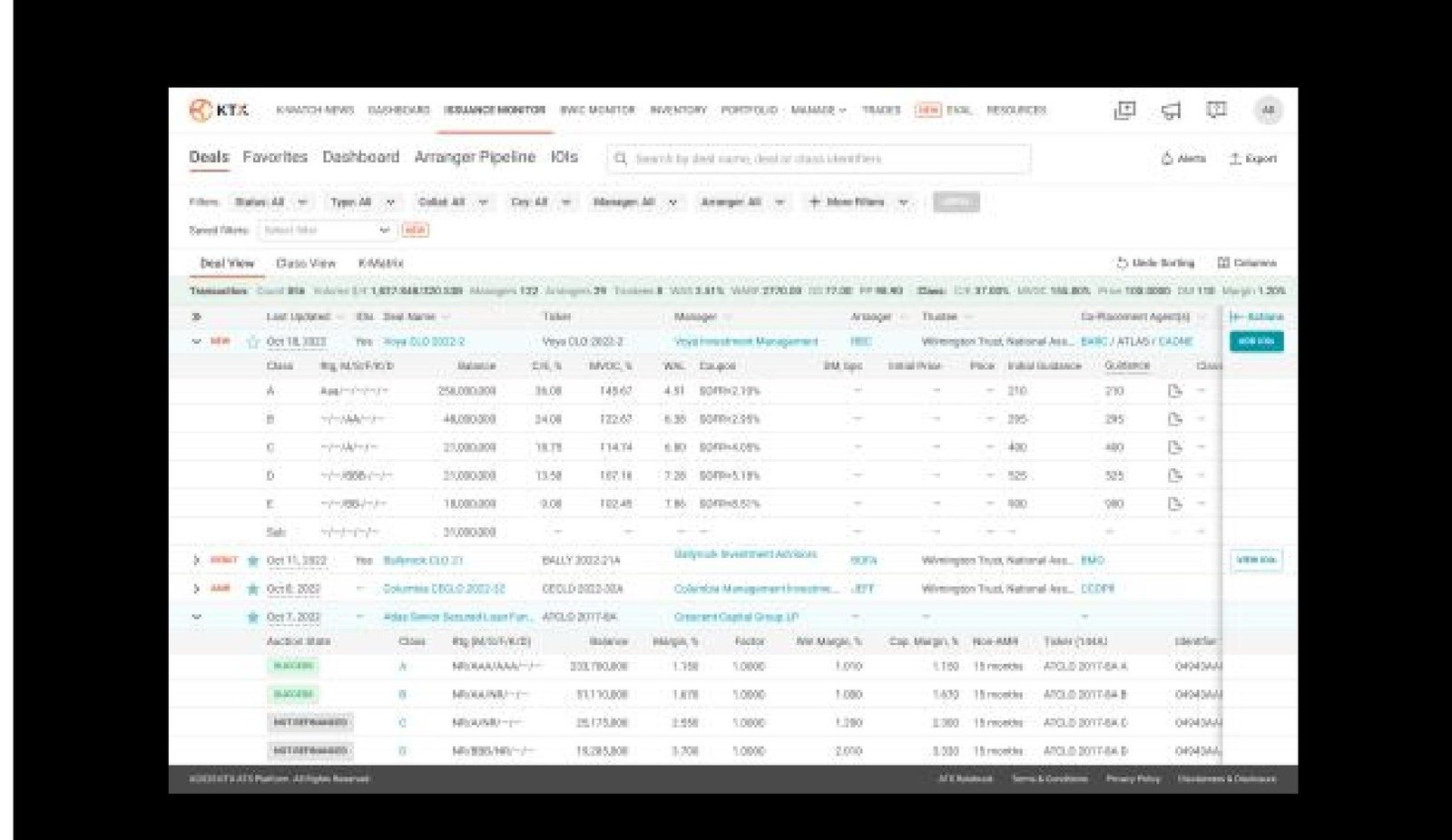Open the K-Watch News menu item
Image resolution: width=1452 pixels, height=840 pixels.
point(315,110)
